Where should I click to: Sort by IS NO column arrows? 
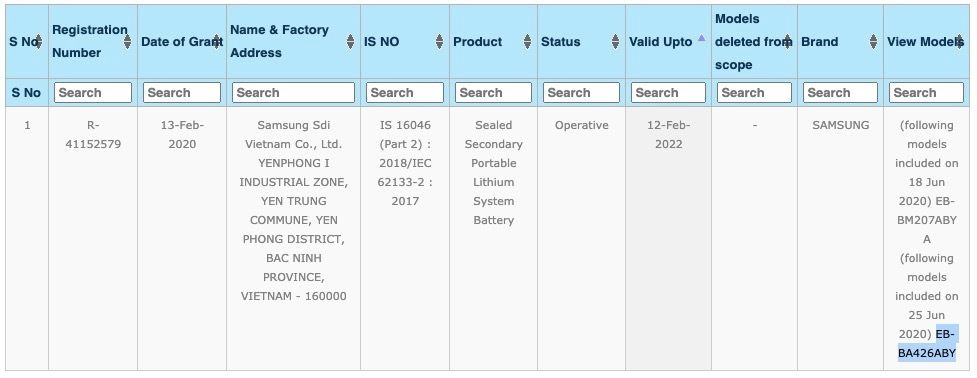tap(439, 42)
